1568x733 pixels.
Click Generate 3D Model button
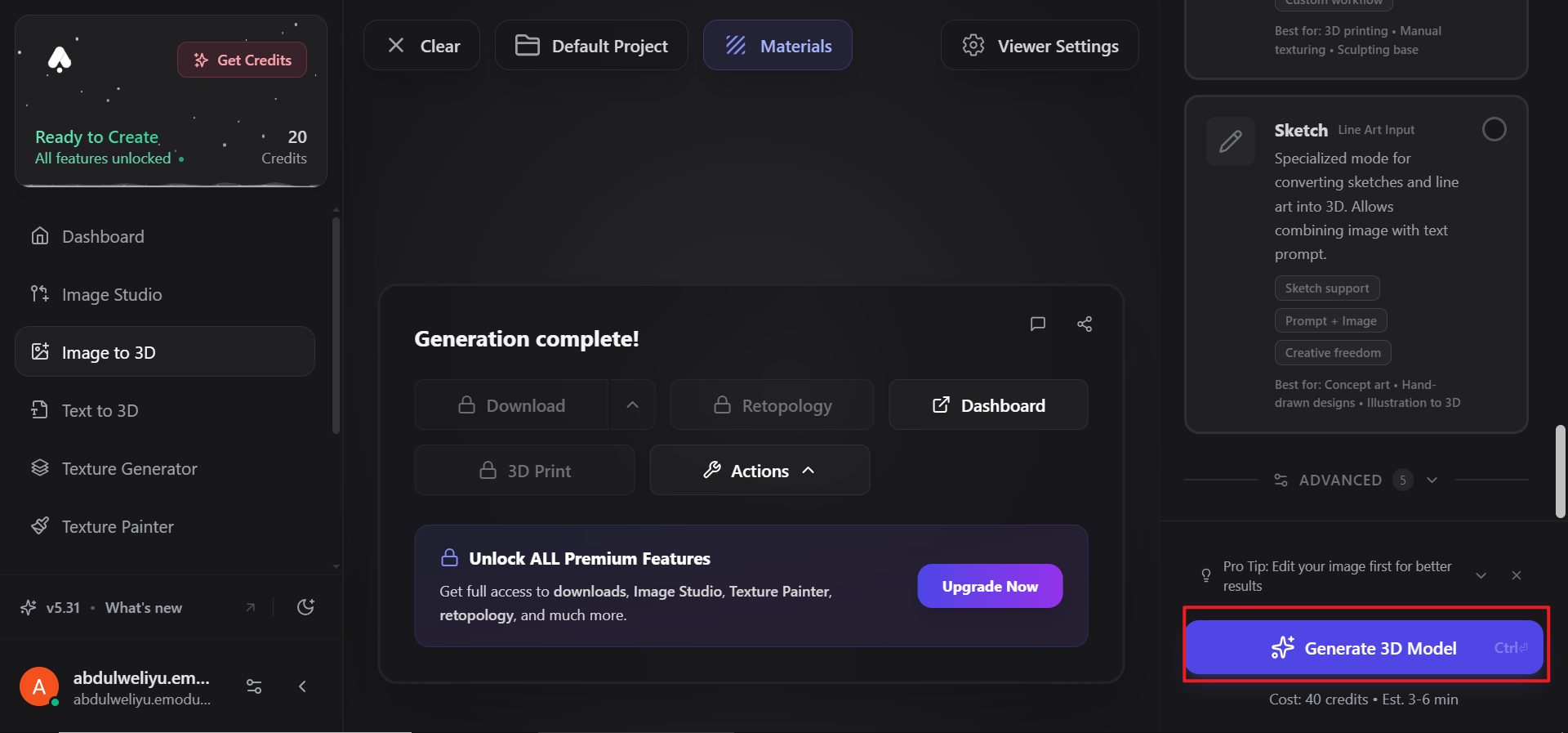1364,648
